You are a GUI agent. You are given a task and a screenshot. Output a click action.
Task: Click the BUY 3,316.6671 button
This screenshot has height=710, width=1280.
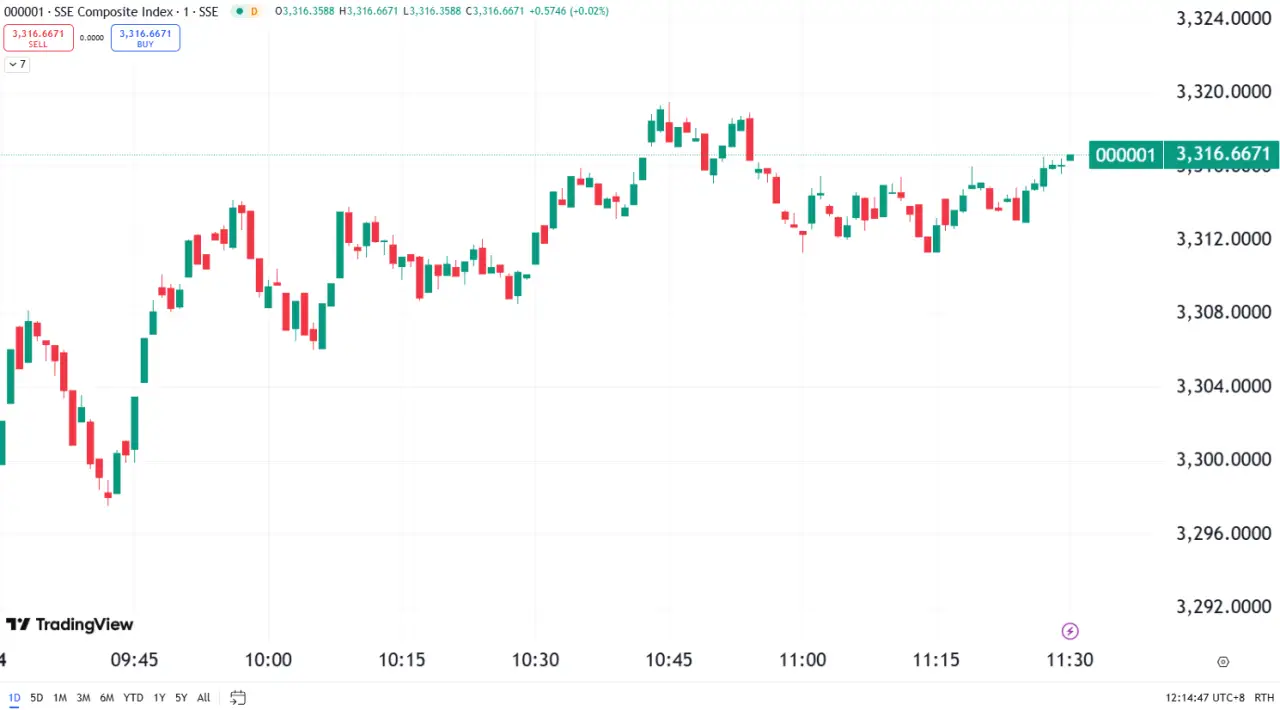coord(145,38)
